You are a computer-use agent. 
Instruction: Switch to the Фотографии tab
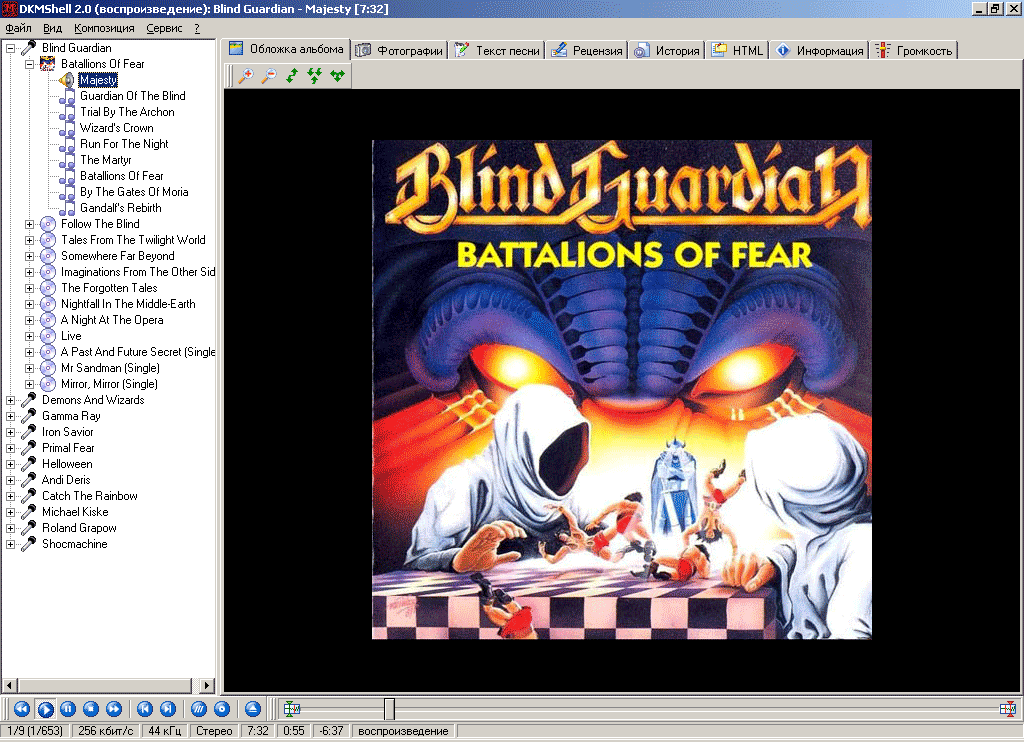click(400, 50)
